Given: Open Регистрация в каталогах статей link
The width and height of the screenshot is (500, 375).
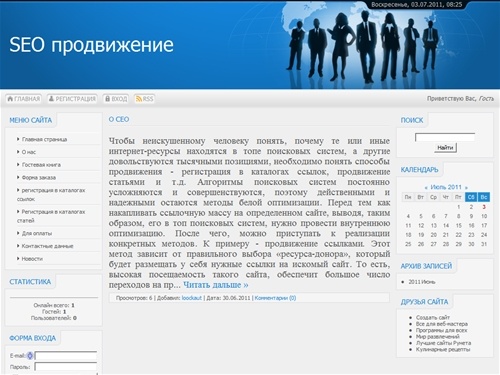Looking at the screenshot, I should (51, 216).
